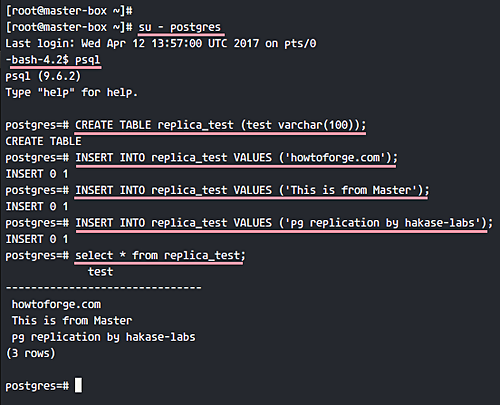Click the 'su - postgres' command text
This screenshot has height=405, width=500.
point(180,27)
